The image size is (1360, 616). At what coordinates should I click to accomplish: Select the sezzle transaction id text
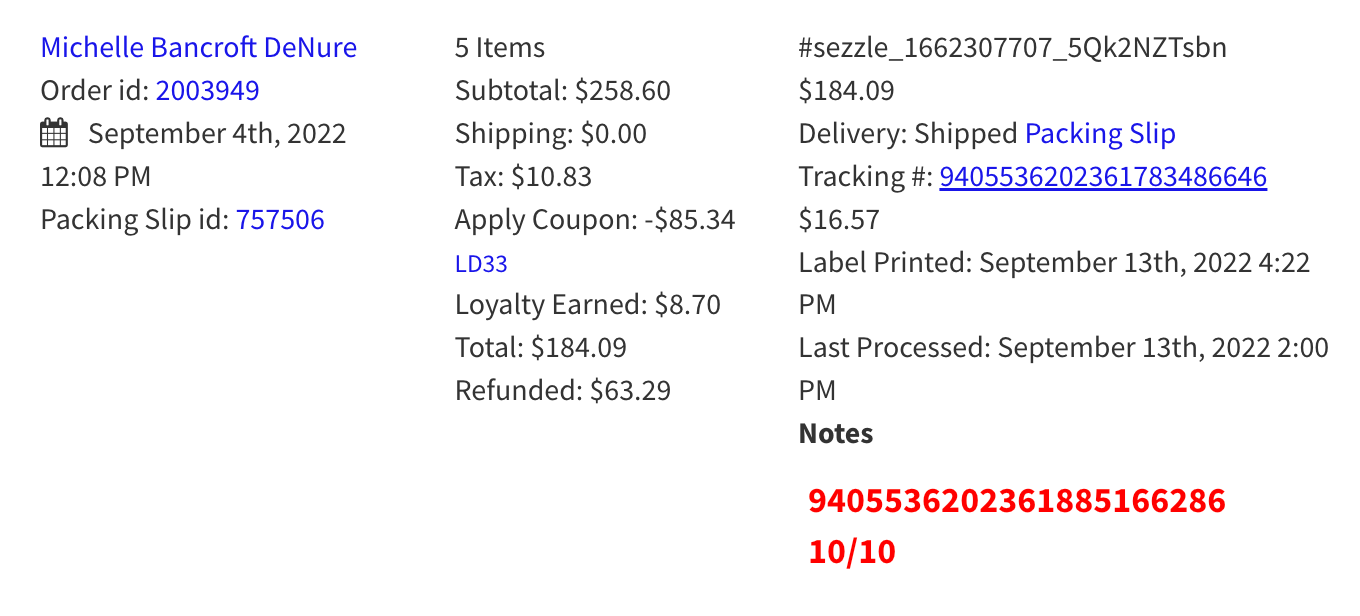[x=1013, y=48]
